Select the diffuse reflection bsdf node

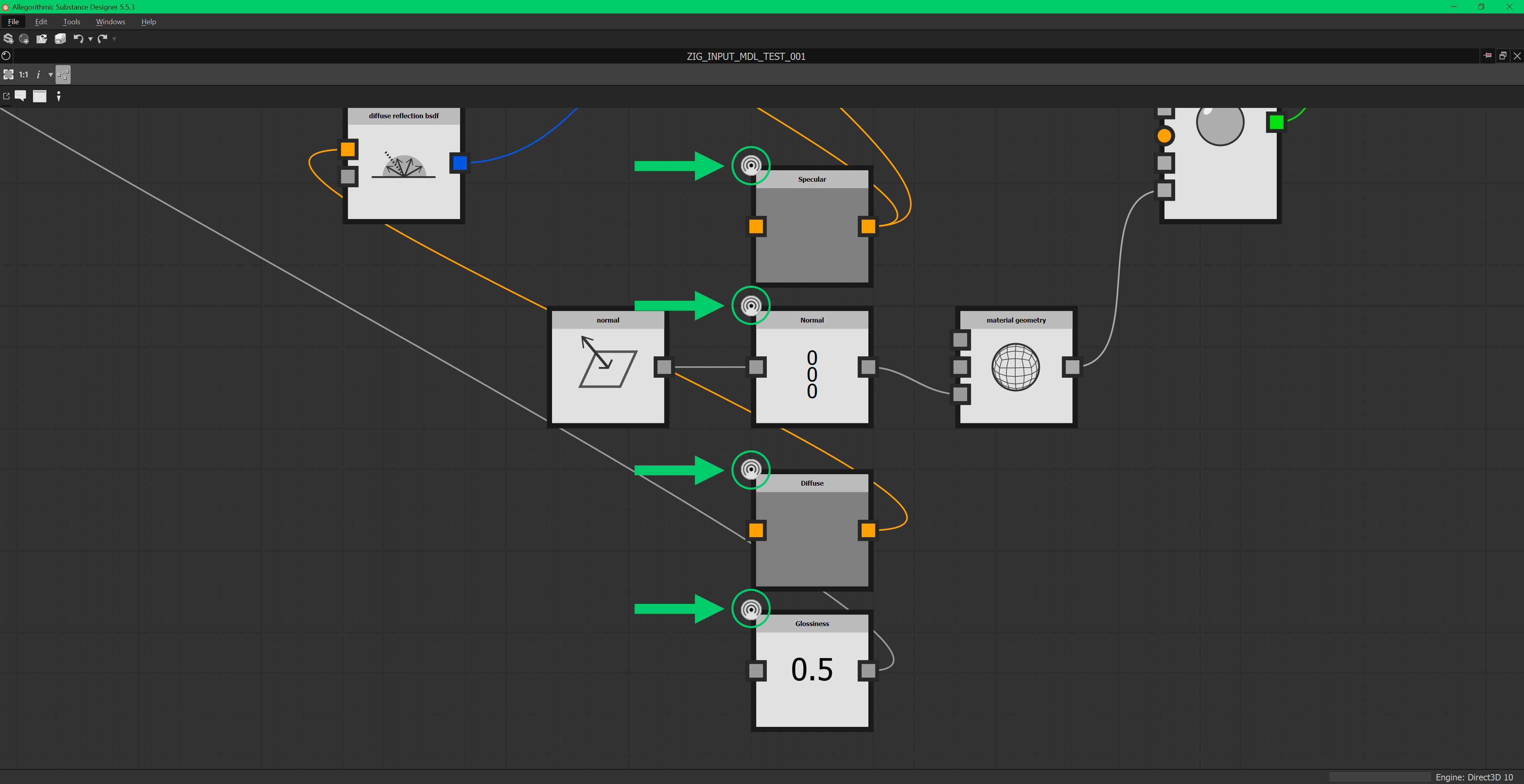(x=404, y=165)
